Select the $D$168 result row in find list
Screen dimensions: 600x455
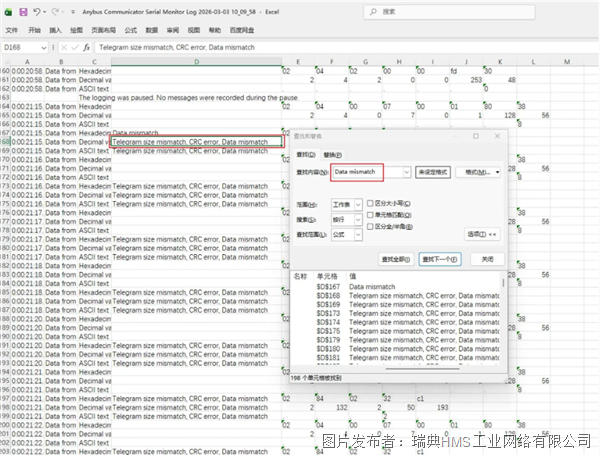[397, 295]
